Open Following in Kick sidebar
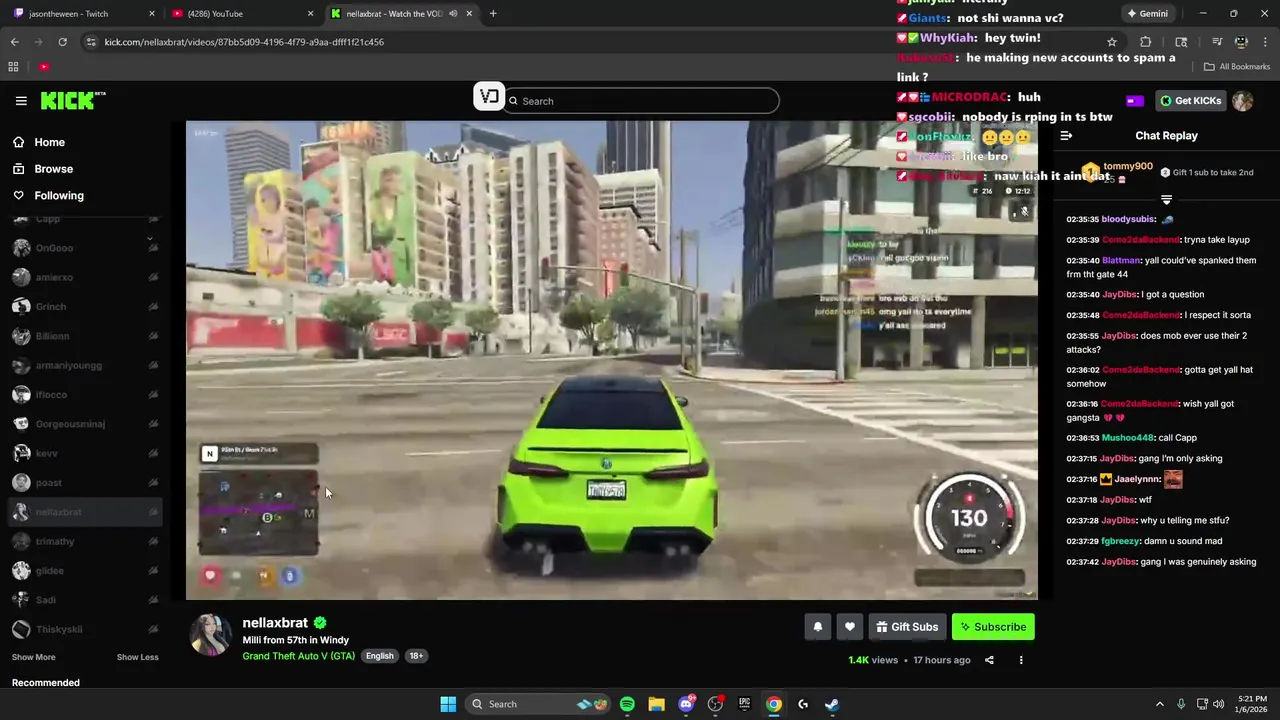The height and width of the screenshot is (720, 1280). point(59,196)
